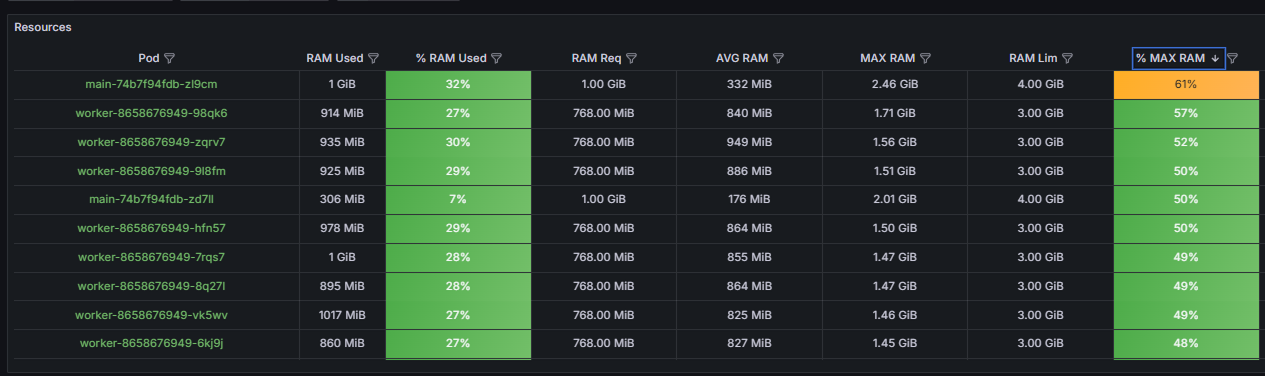Open pod worker-8658676949-8q27l link
The image size is (1265, 376).
click(x=152, y=286)
